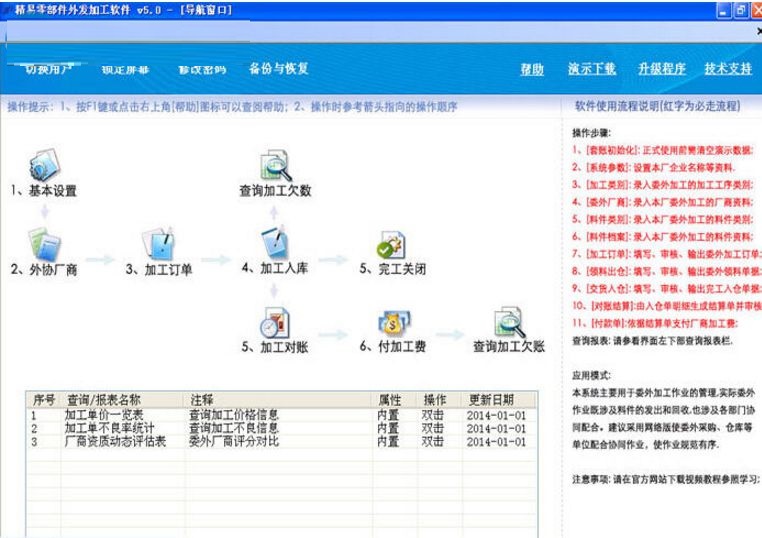The image size is (762, 538).
Task: Click the 升级程序 upgrade program link
Action: (x=662, y=69)
